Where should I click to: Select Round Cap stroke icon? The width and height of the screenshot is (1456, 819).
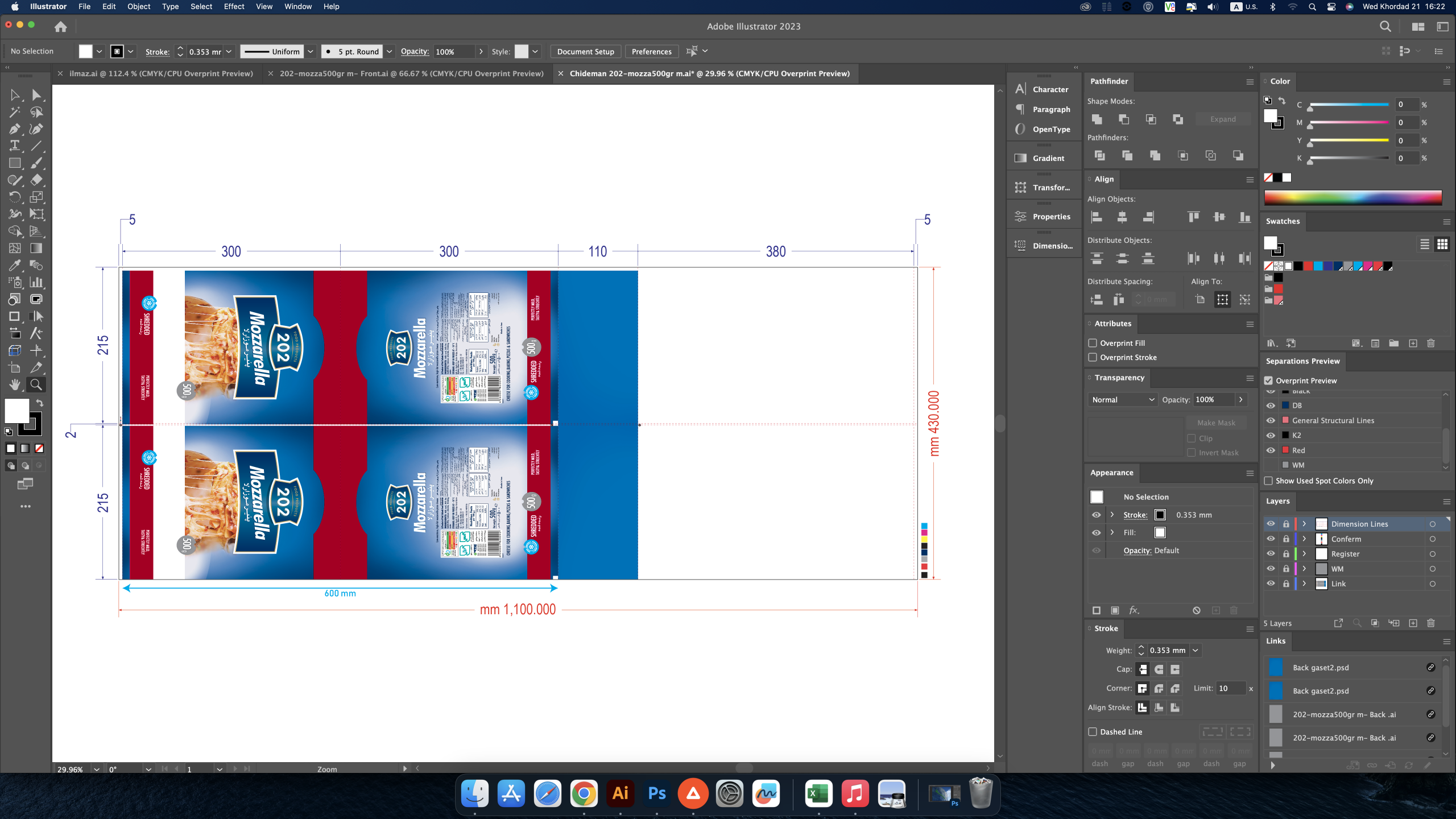click(1159, 669)
